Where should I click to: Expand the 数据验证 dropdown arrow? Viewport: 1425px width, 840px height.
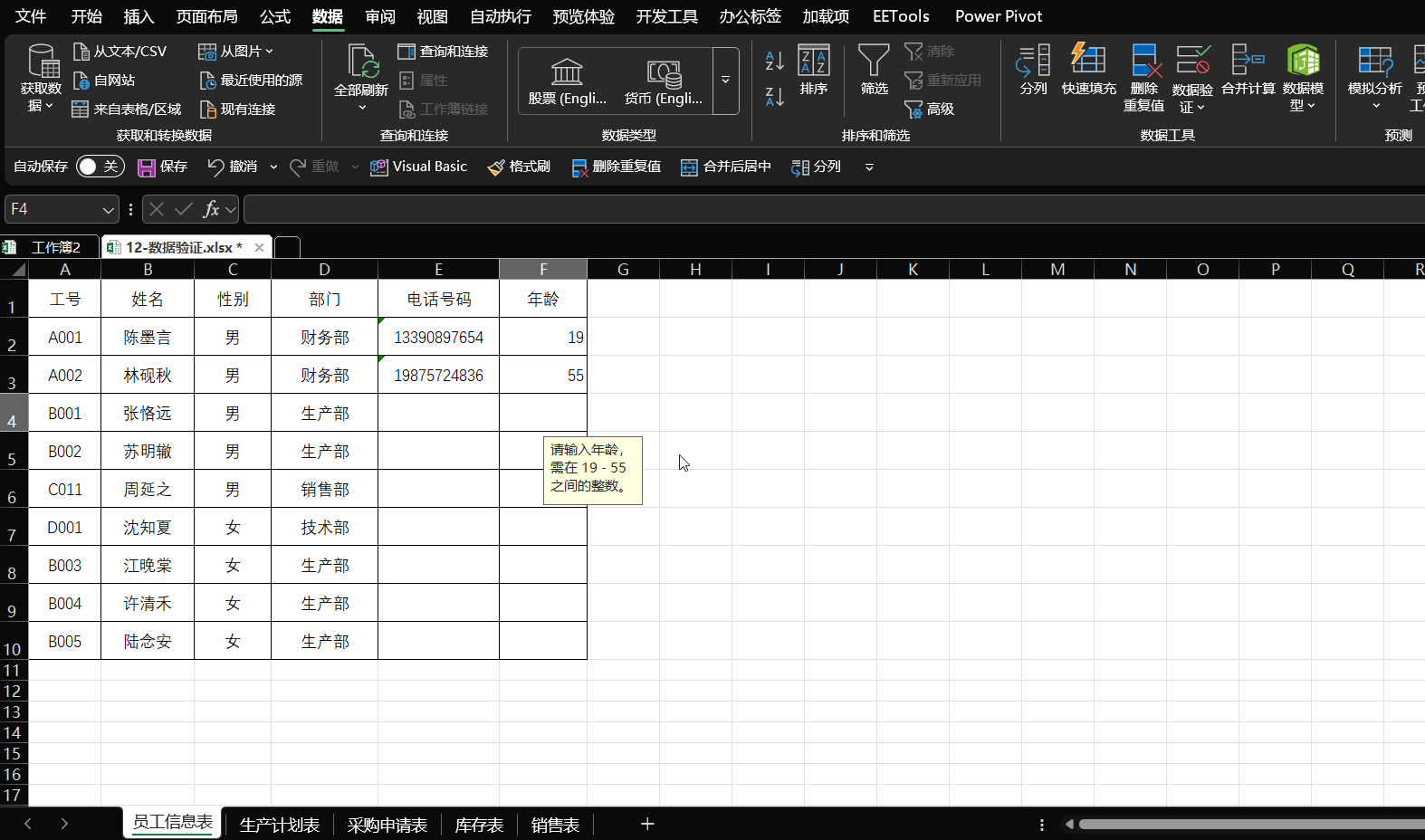(x=1200, y=108)
